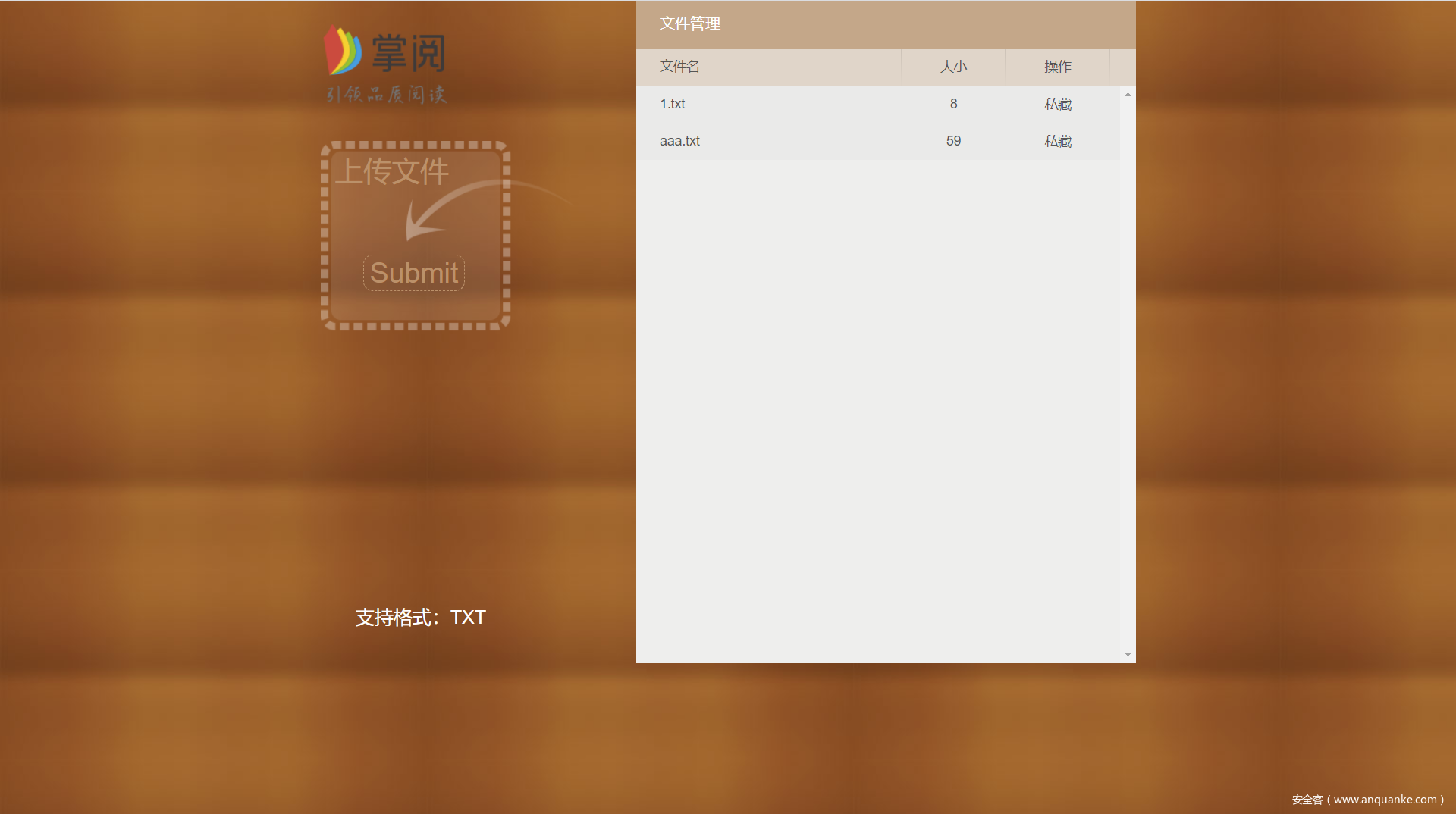Click 私藏 for 1.txt

[x=1057, y=104]
